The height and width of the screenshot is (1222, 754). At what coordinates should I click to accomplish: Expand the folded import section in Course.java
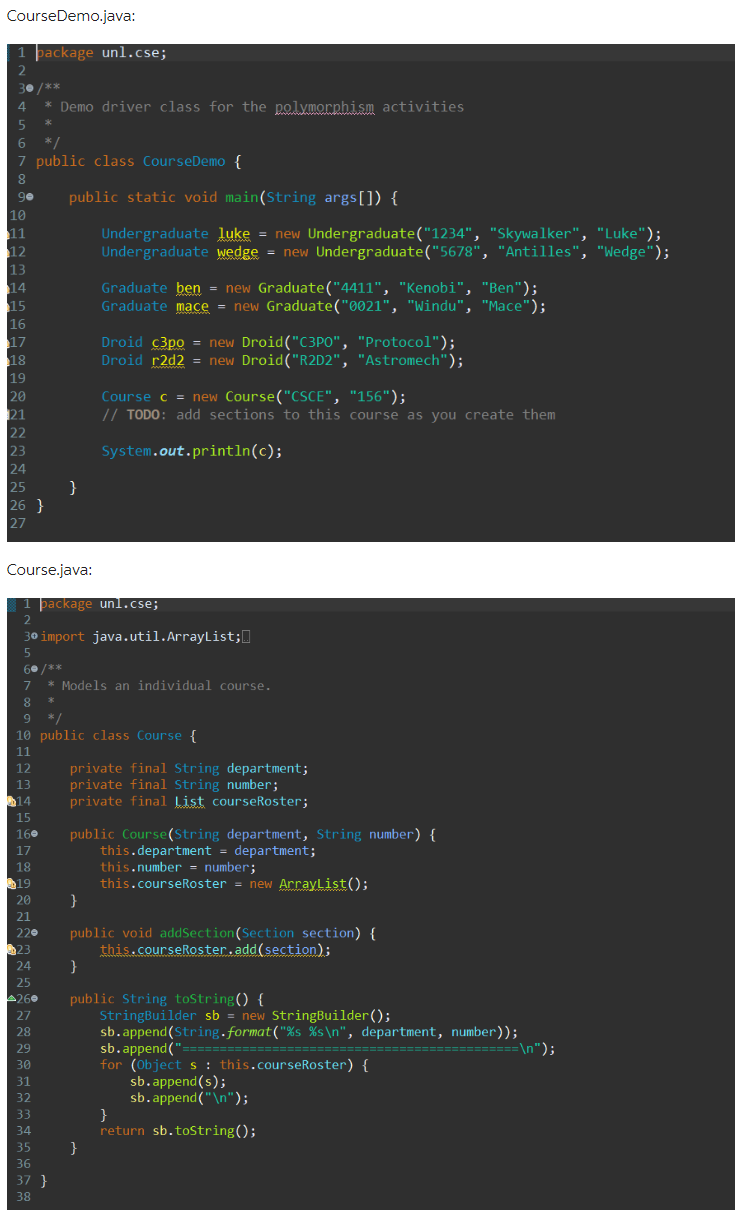[34, 637]
